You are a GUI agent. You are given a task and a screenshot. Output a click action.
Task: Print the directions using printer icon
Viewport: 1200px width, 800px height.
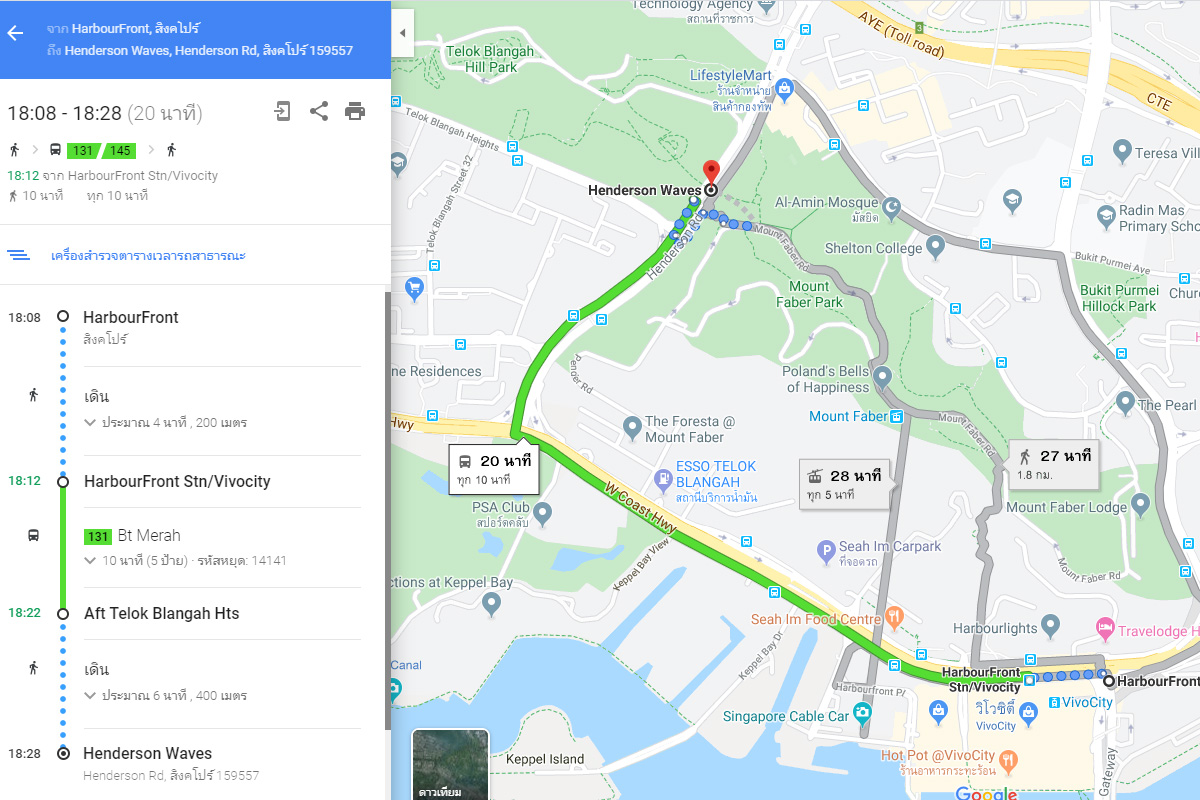tap(355, 111)
